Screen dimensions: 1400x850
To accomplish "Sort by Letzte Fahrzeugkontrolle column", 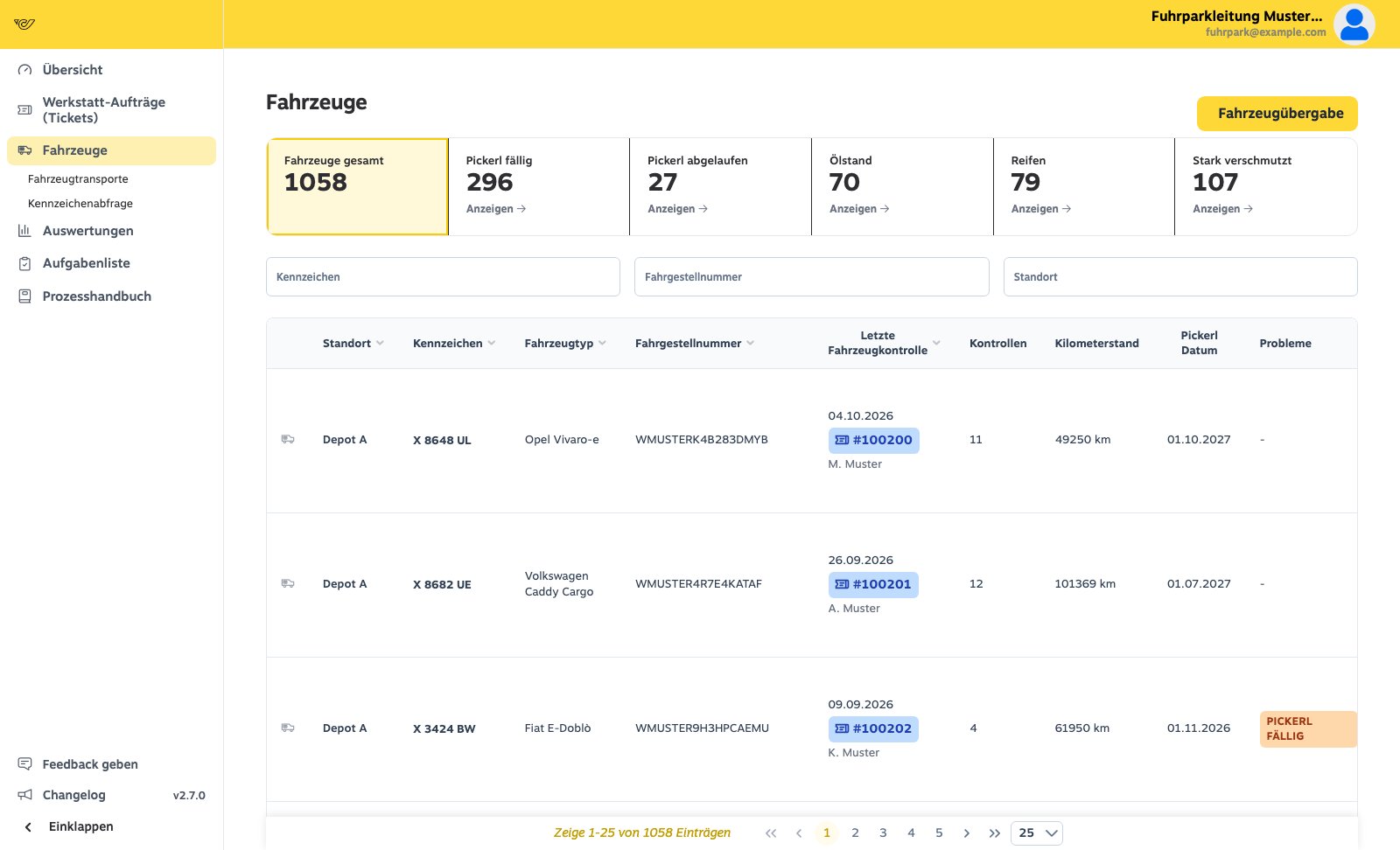I will (x=884, y=343).
